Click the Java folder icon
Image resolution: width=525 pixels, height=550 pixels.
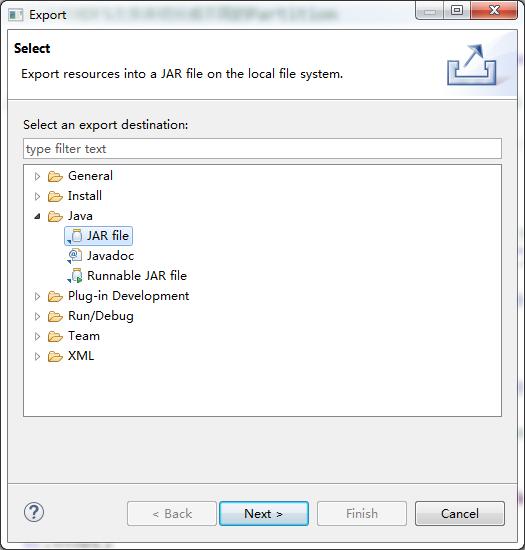(55, 216)
